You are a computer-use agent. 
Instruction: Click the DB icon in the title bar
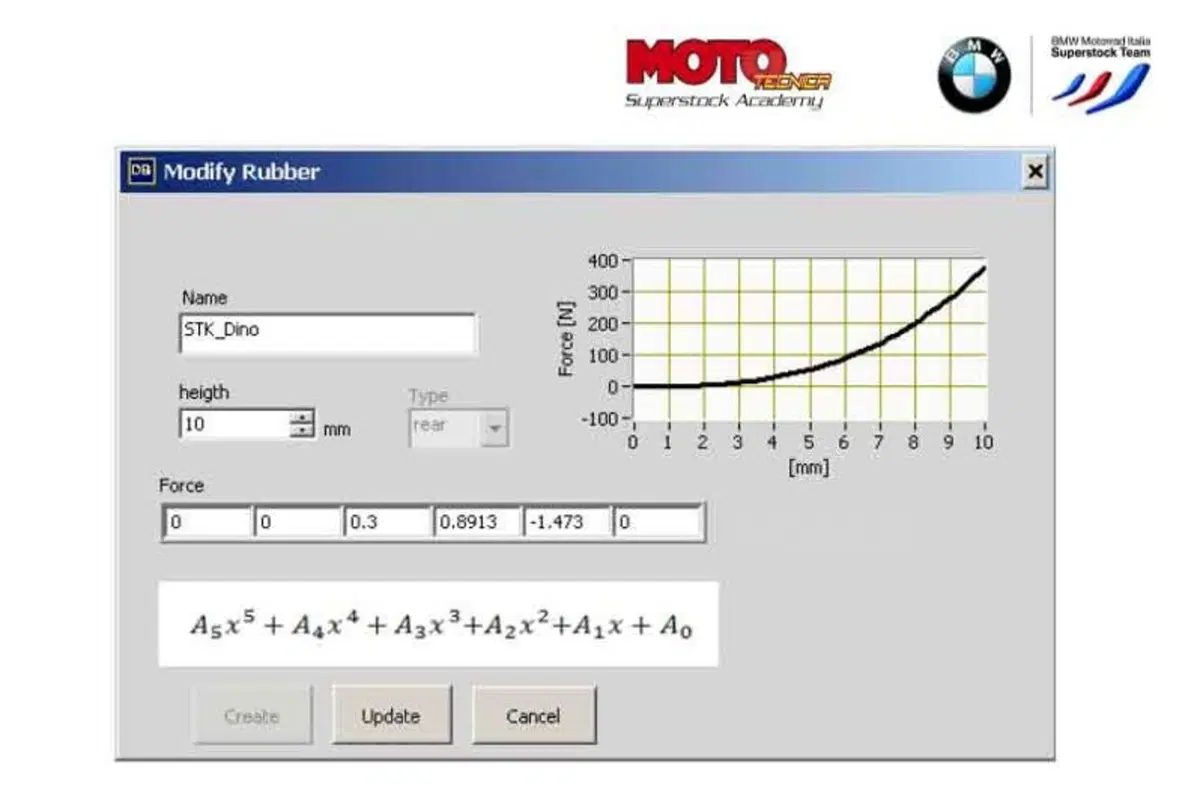point(142,172)
